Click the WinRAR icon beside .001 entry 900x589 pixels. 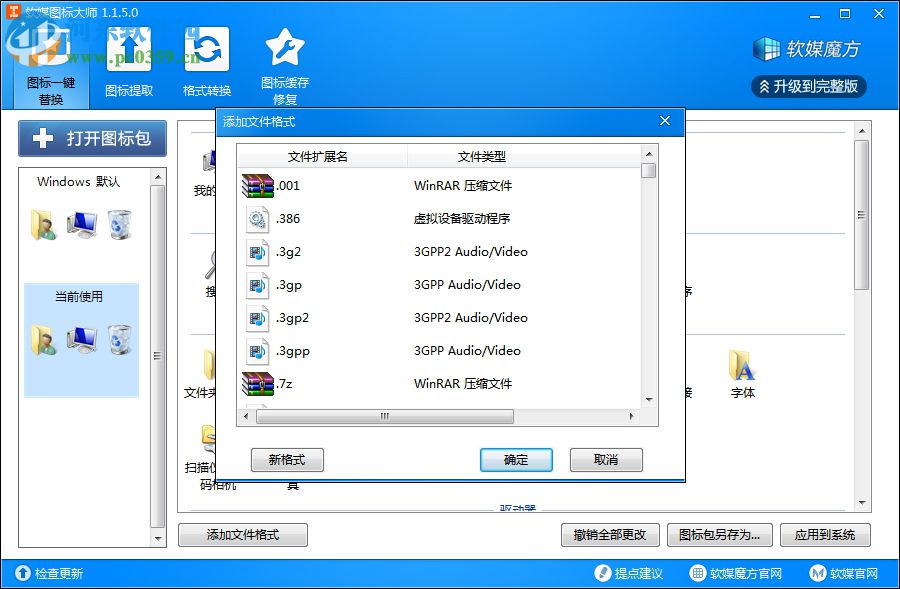point(258,185)
